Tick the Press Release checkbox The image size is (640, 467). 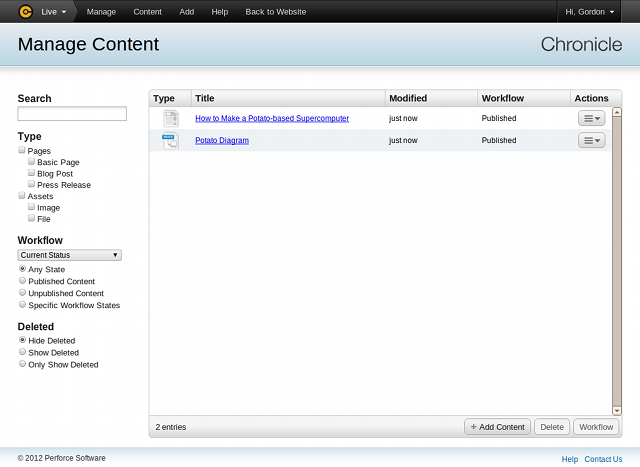(x=32, y=185)
